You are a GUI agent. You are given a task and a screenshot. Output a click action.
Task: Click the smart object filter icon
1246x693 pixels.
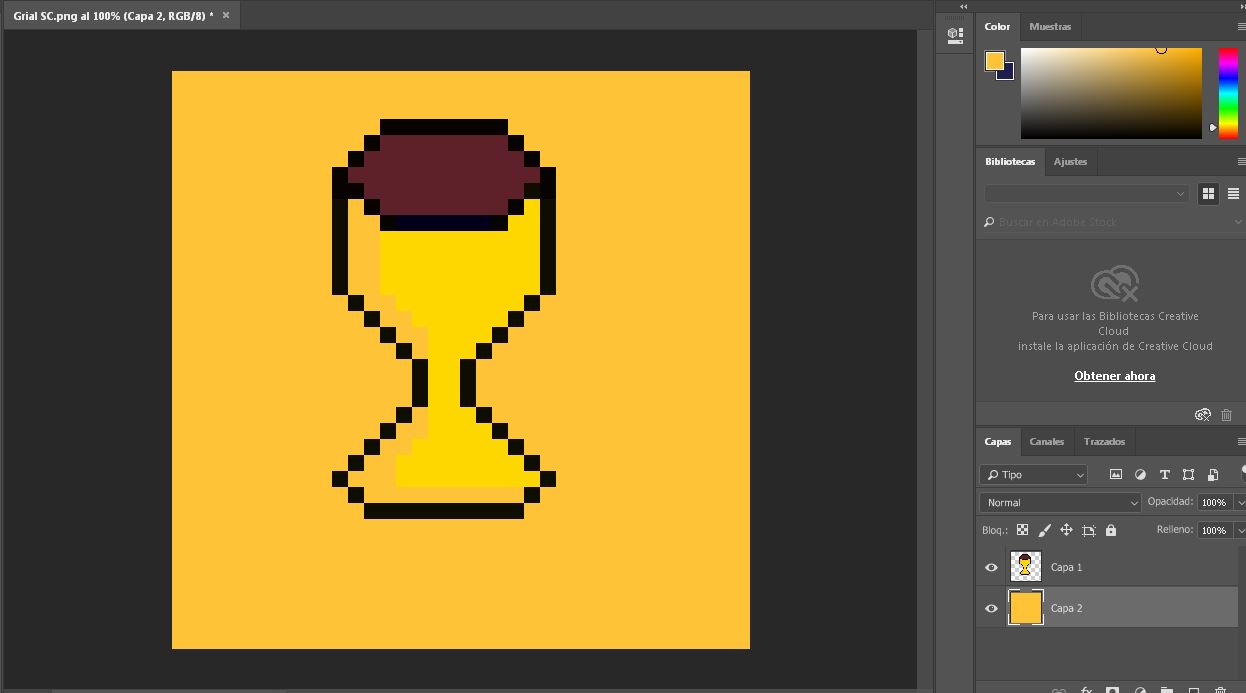(1213, 475)
